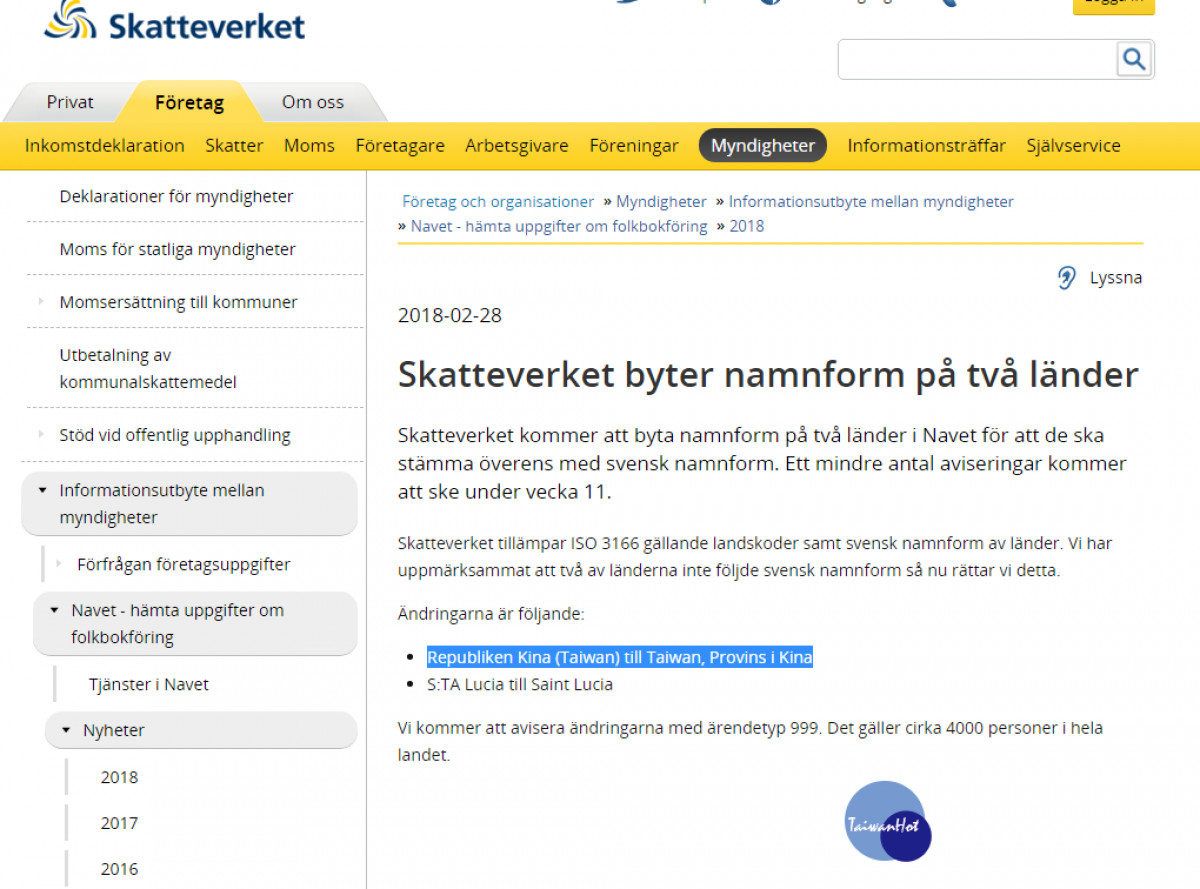Open 2018 in sidebar Nyheter list
The image size is (1200, 889).
coord(119,777)
